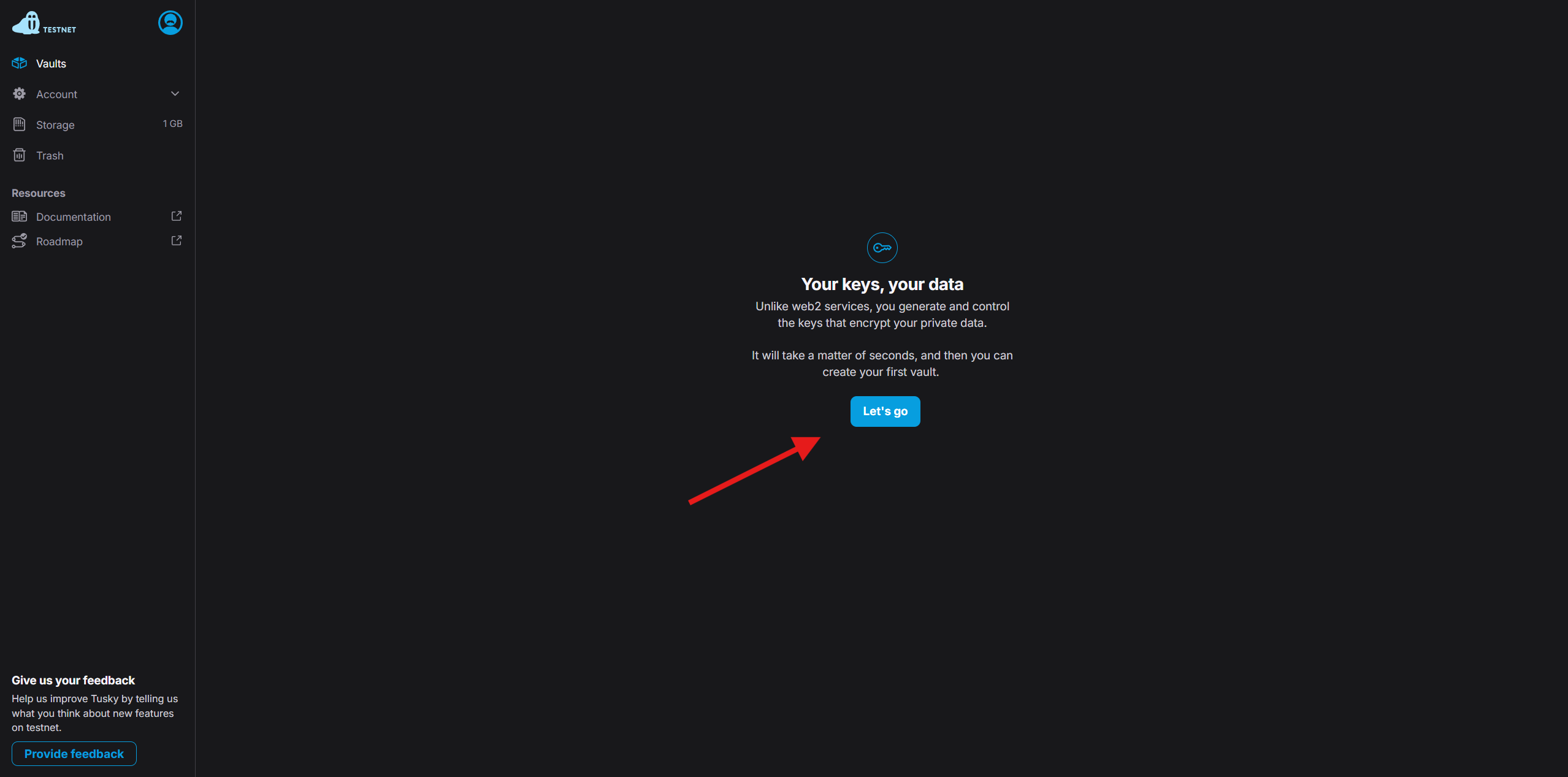Viewport: 1568px width, 777px height.
Task: Open the Vaults menu item
Action: click(98, 64)
